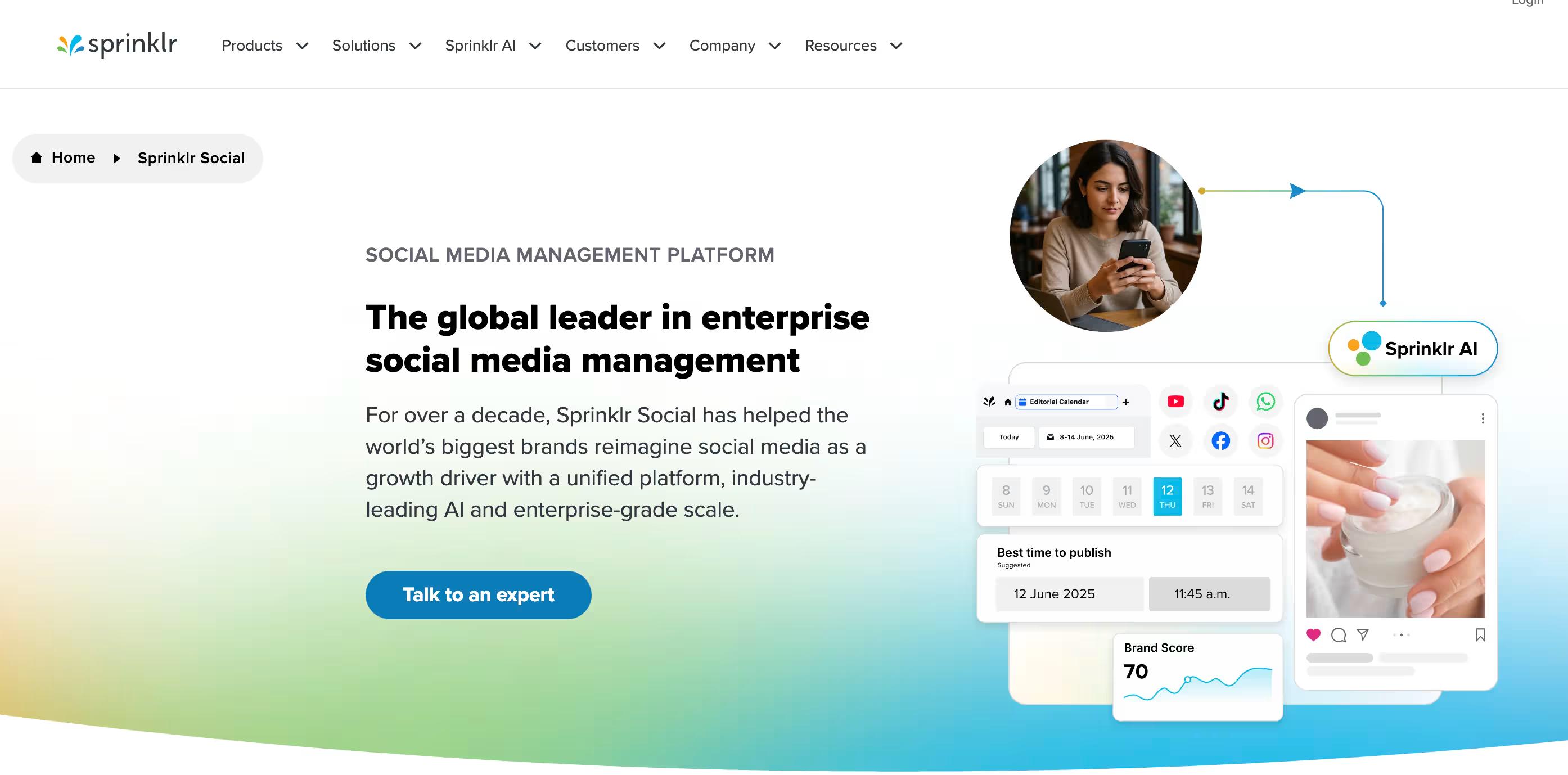Click the Sprinklr AI badge
Image resolution: width=1568 pixels, height=775 pixels.
point(1412,348)
